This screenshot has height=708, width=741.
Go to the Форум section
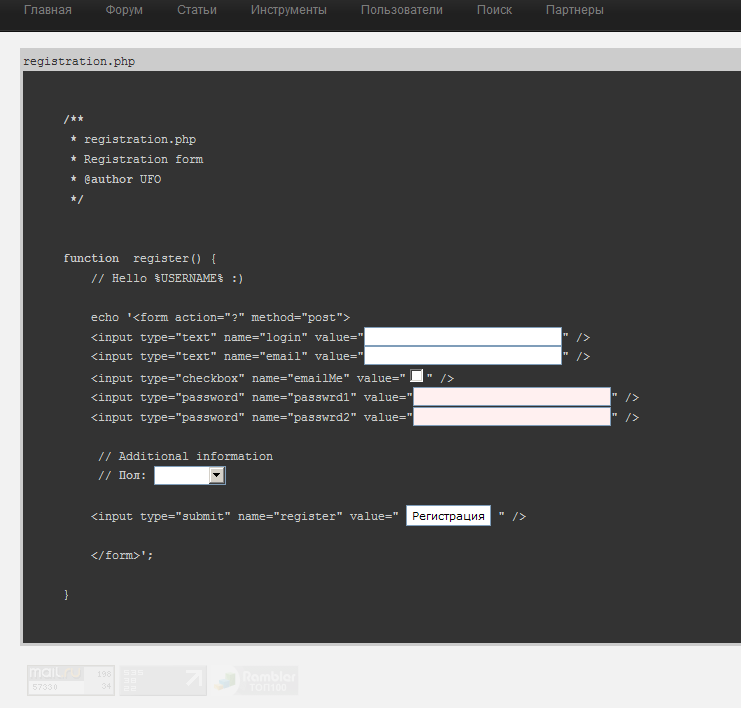124,10
